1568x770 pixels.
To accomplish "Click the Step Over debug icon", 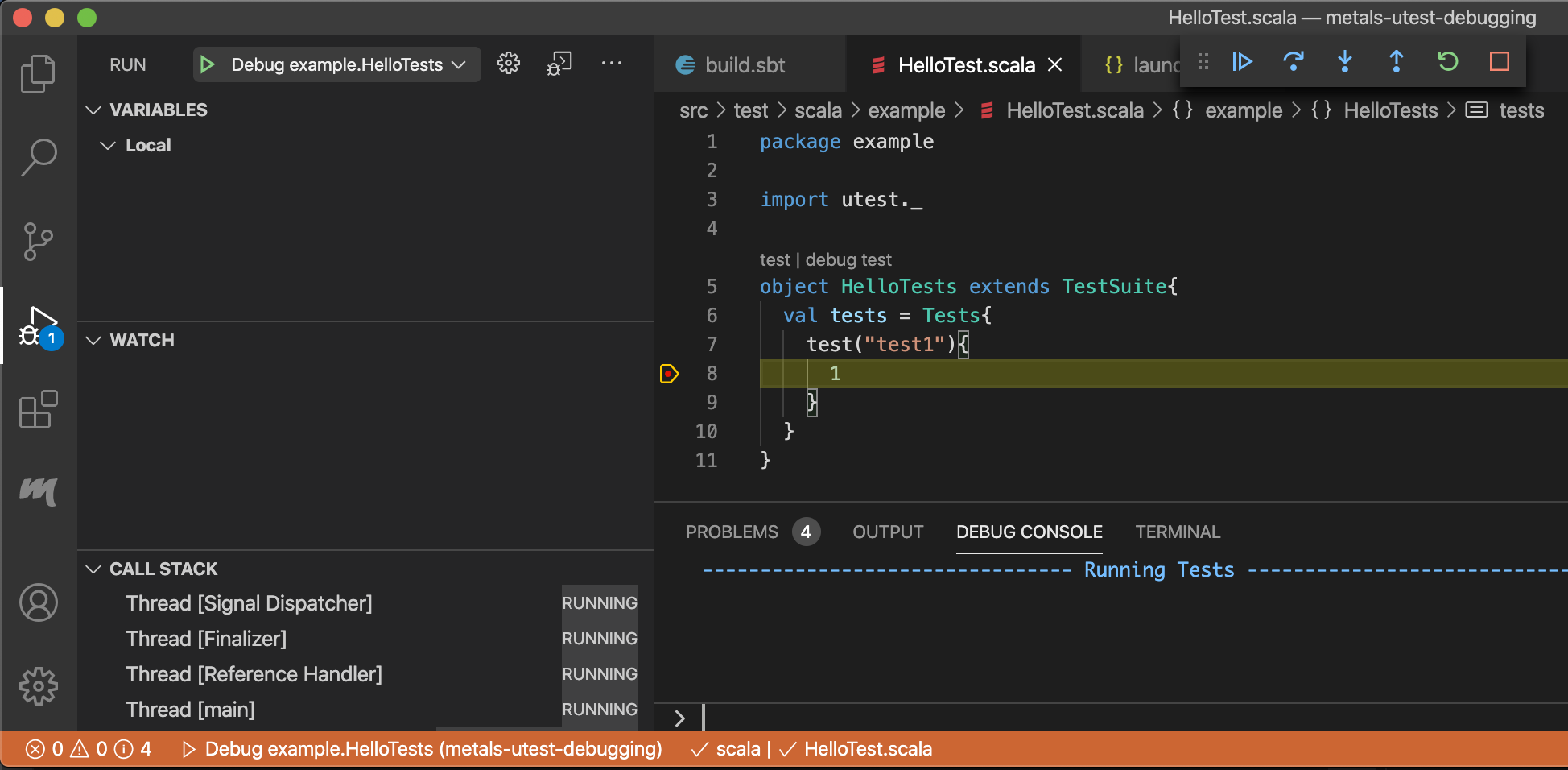I will pyautogui.click(x=1294, y=62).
